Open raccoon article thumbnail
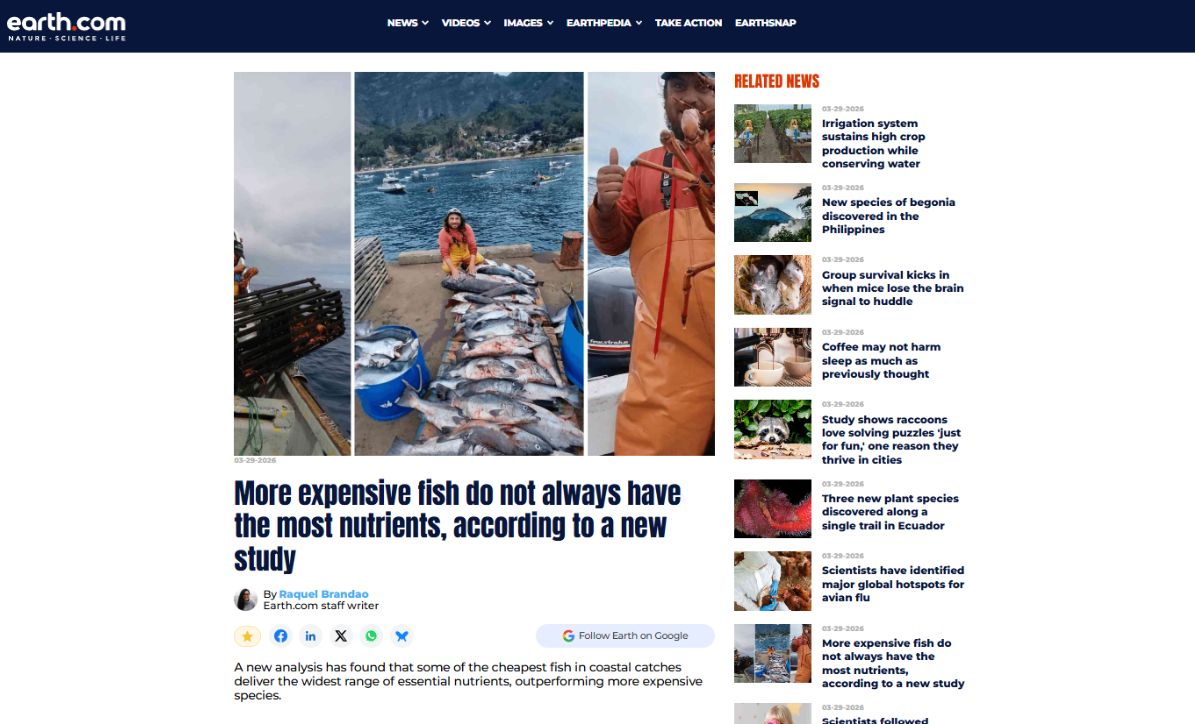Viewport: 1195px width, 724px height. pyautogui.click(x=773, y=429)
